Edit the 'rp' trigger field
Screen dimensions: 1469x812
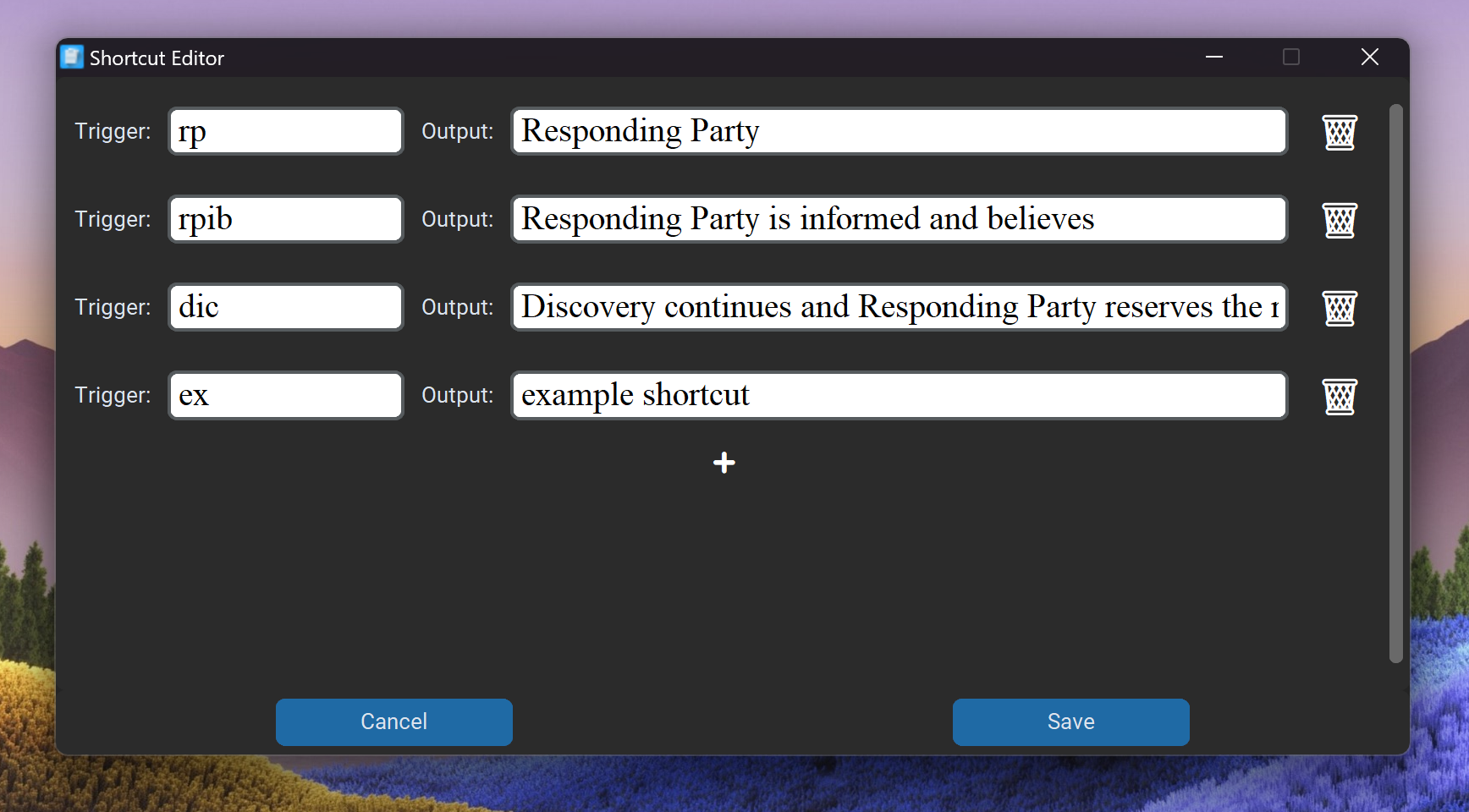(x=286, y=132)
